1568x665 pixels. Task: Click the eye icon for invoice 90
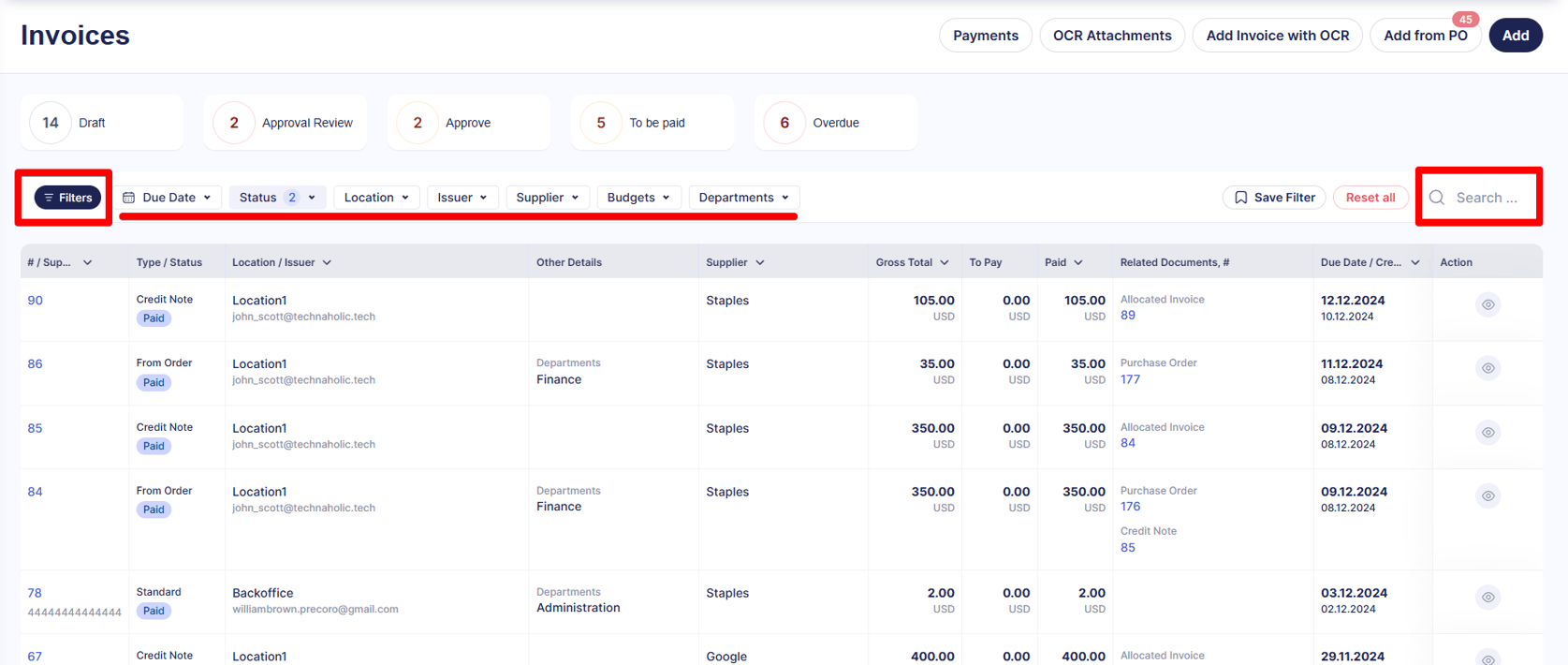[x=1487, y=304]
